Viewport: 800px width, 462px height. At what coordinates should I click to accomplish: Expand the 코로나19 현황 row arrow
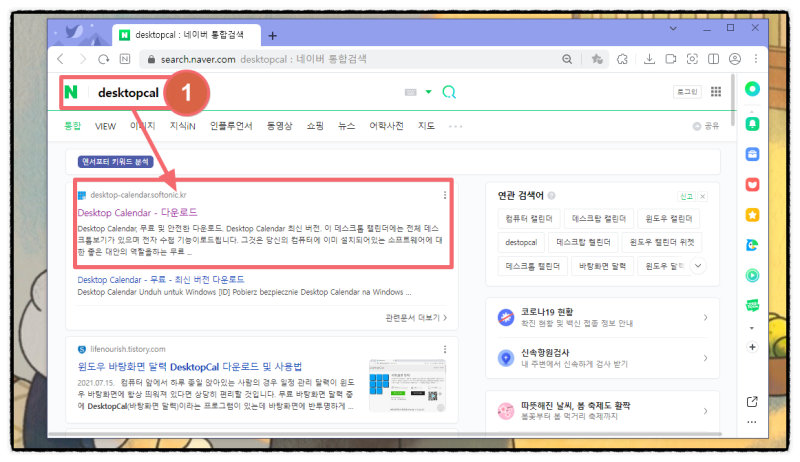(x=706, y=318)
